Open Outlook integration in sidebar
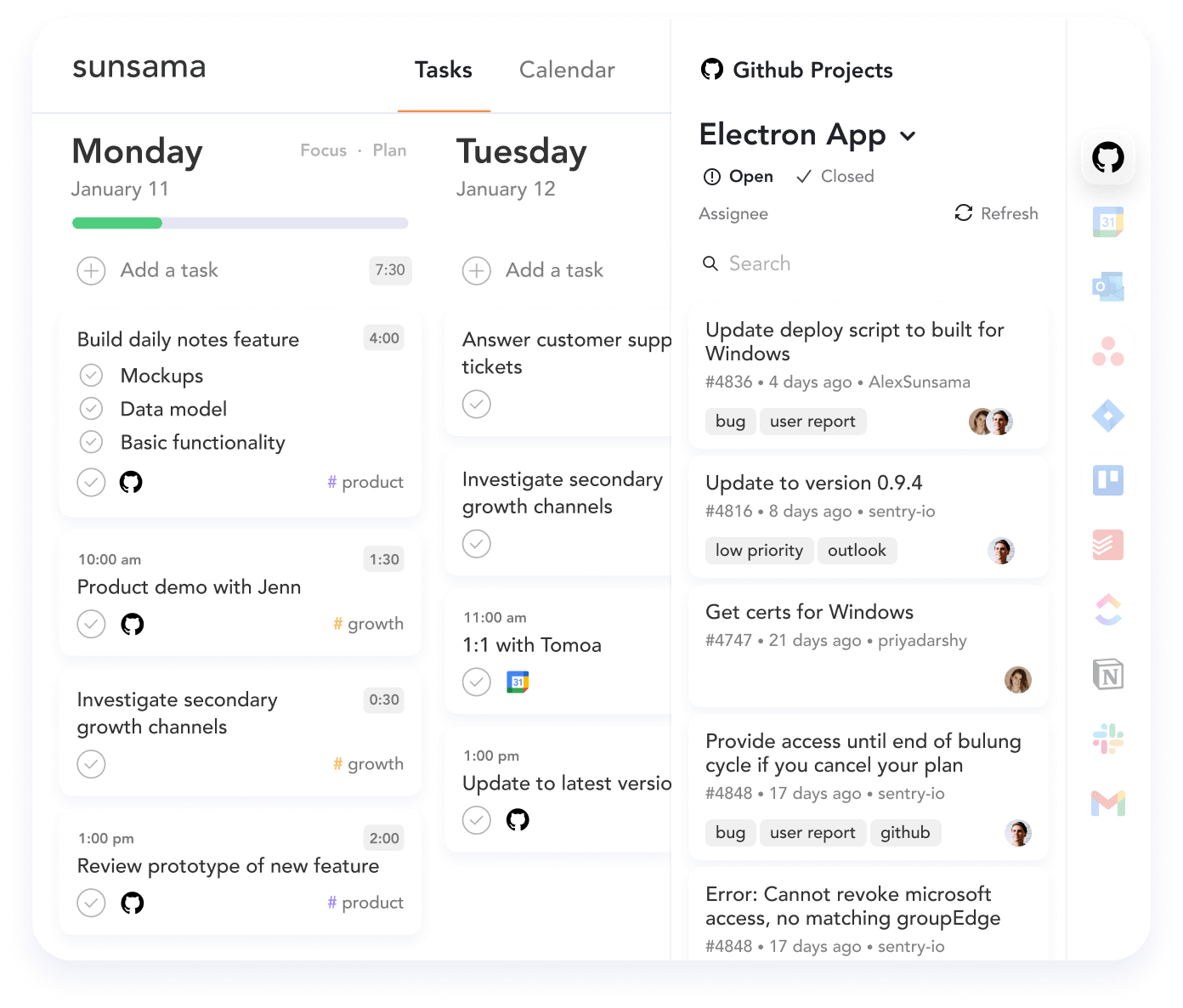 click(1107, 286)
